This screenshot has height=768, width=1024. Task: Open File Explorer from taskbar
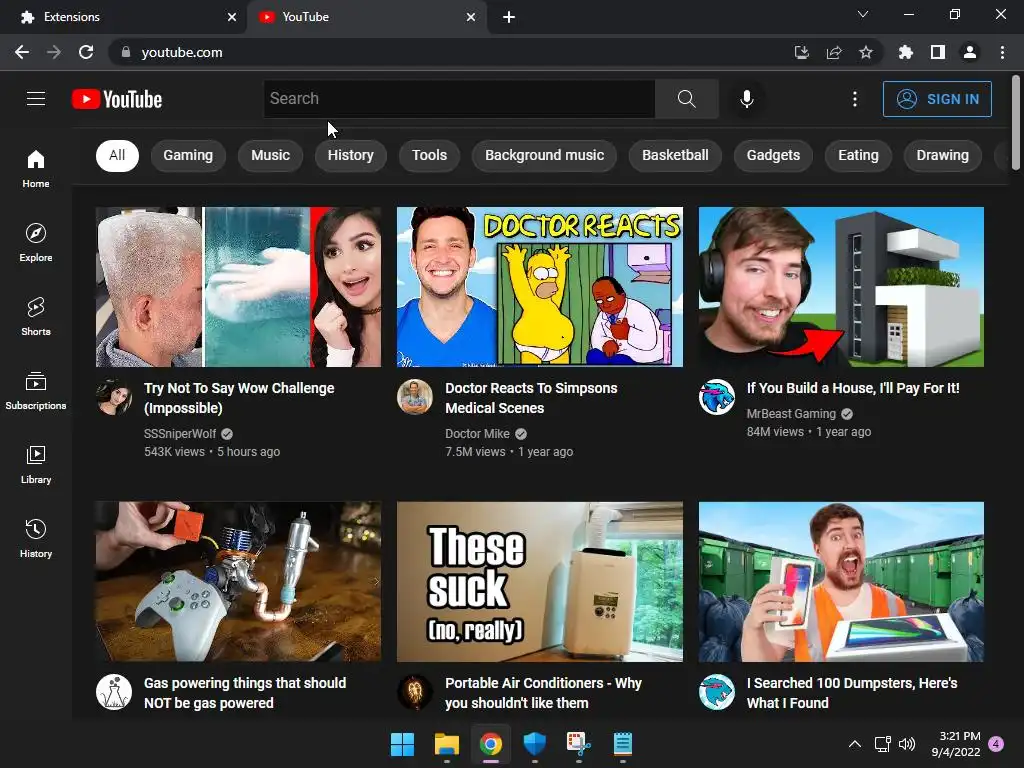(447, 744)
